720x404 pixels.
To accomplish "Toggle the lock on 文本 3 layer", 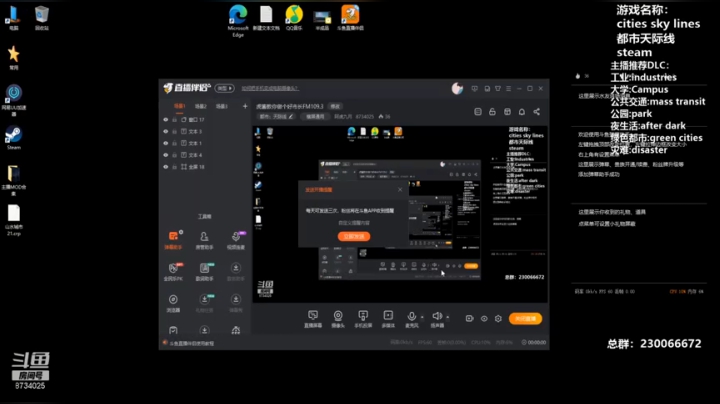I will [174, 131].
